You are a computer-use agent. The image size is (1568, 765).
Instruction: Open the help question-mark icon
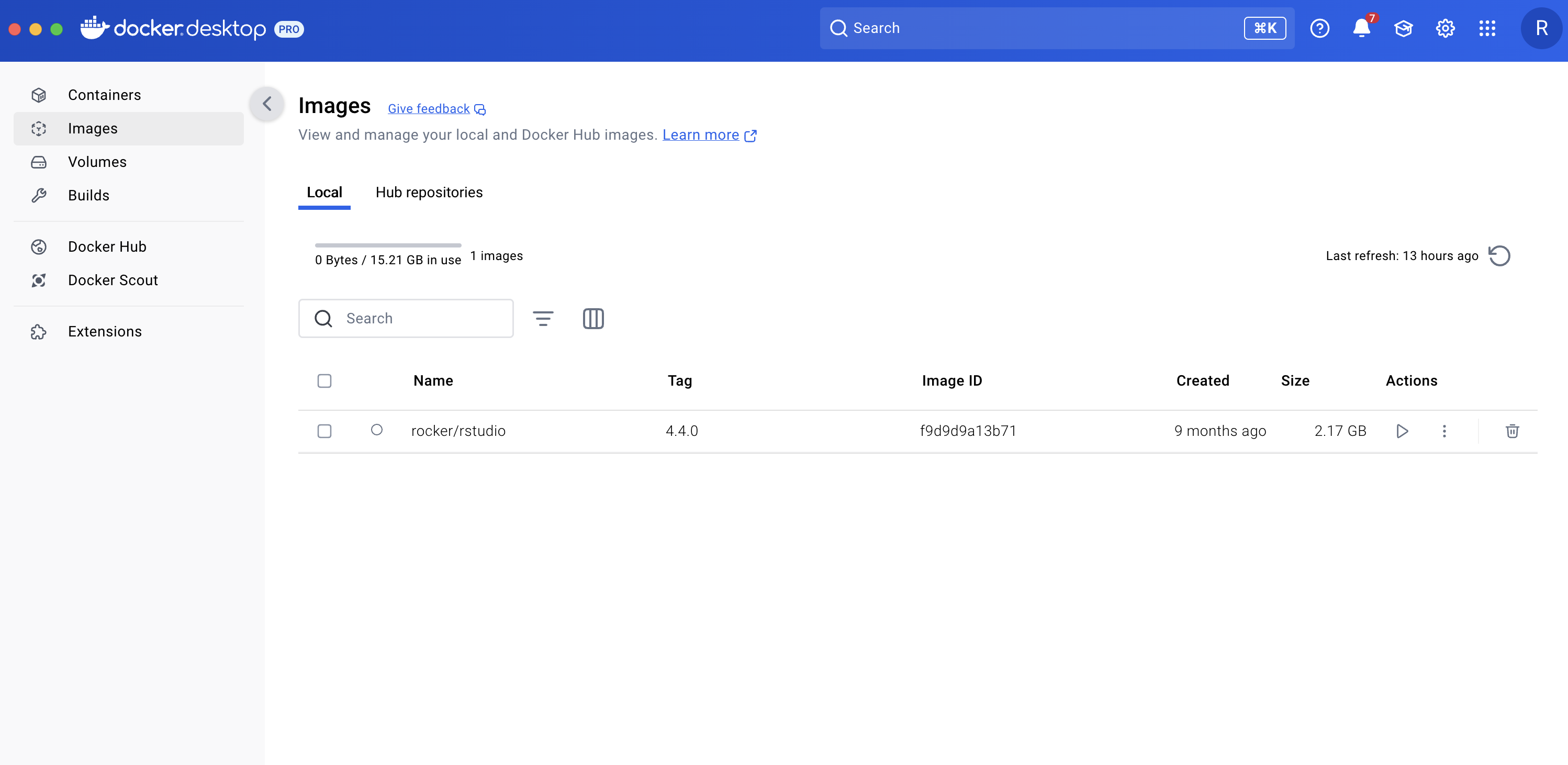1319,28
